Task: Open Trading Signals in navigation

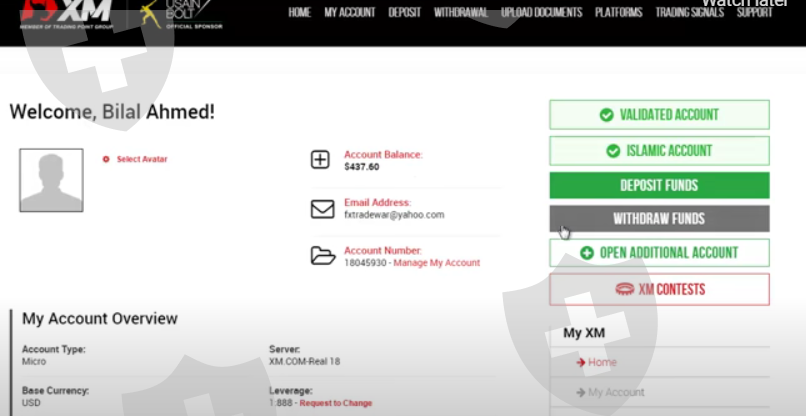Action: coord(690,12)
